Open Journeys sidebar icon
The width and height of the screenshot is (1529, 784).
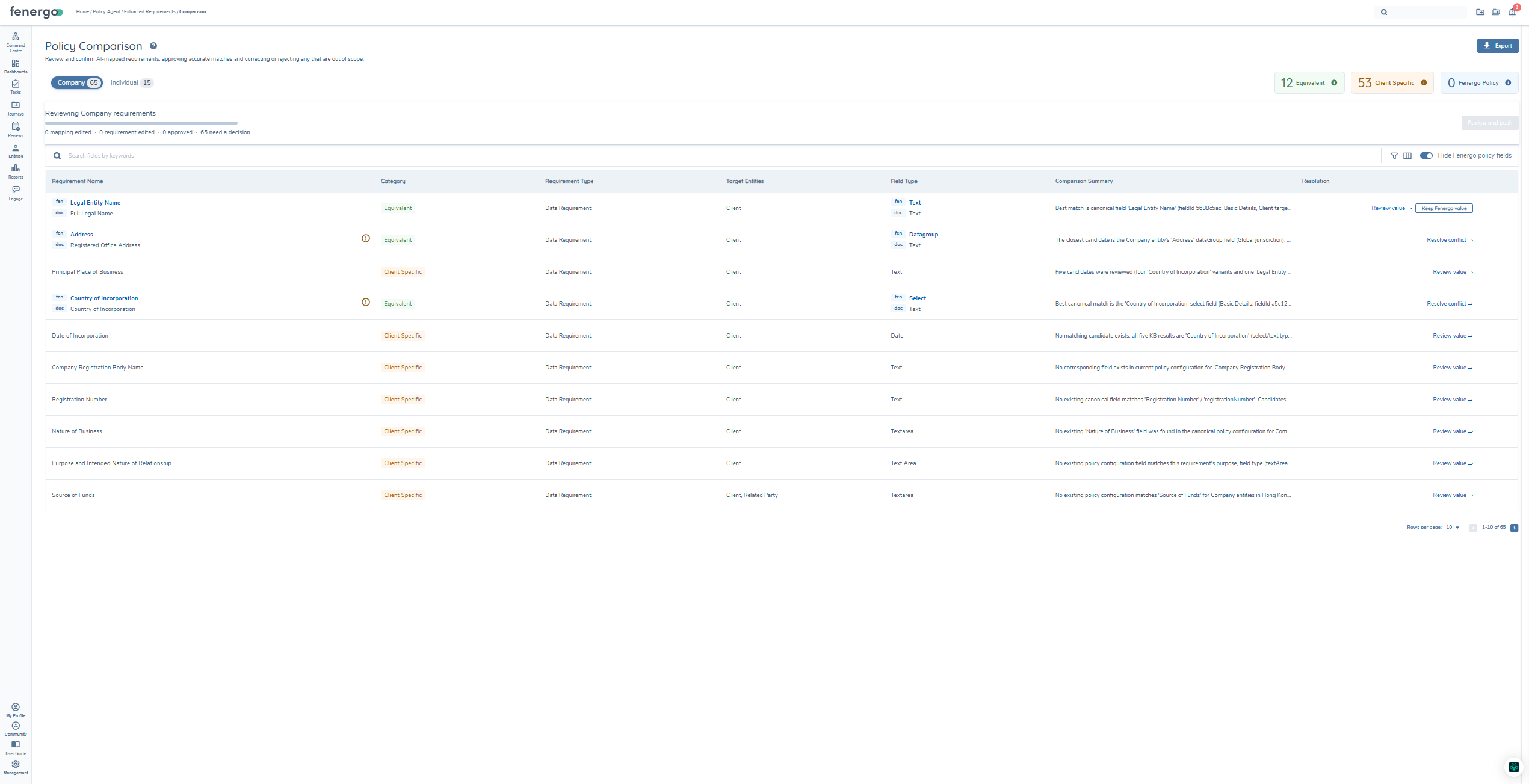(x=16, y=108)
